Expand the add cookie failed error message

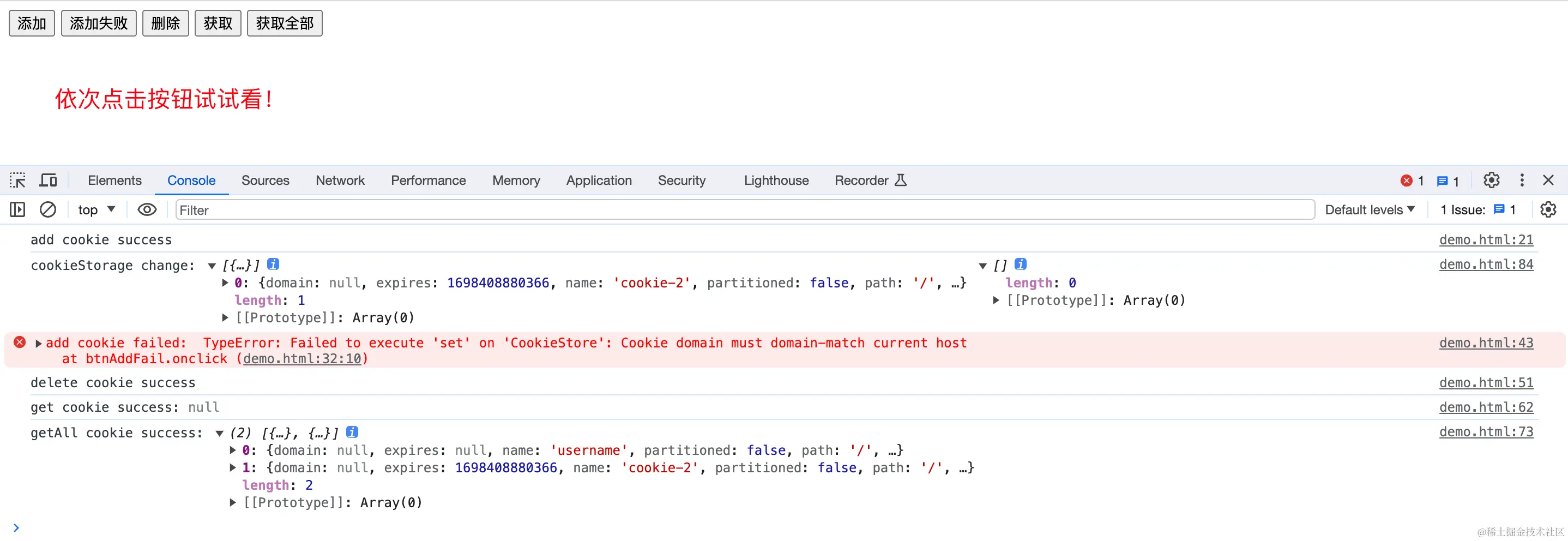tap(39, 343)
